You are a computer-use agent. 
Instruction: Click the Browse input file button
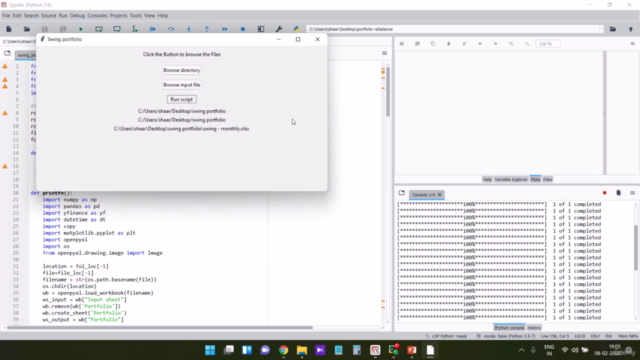pyautogui.click(x=182, y=85)
